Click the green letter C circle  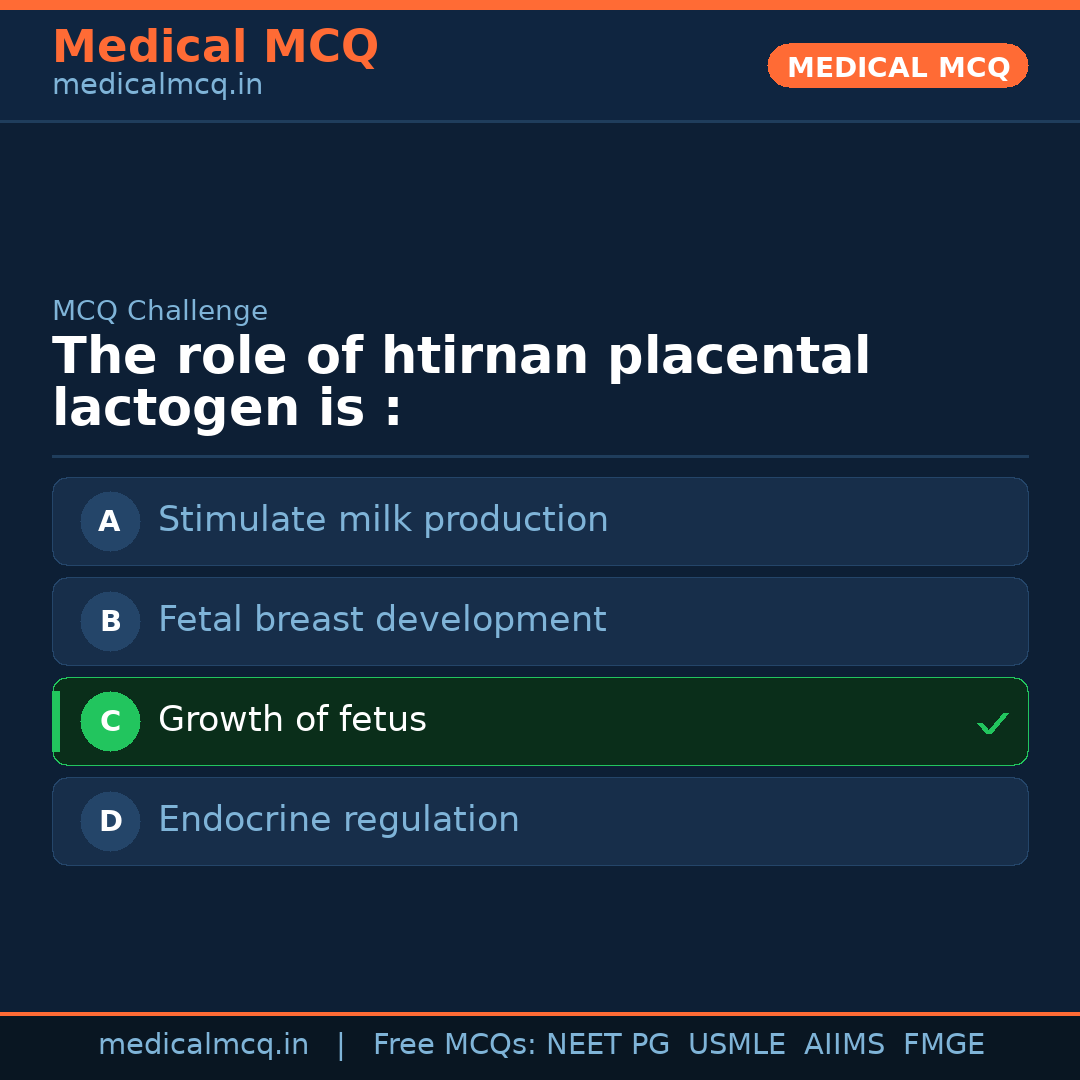click(x=110, y=721)
